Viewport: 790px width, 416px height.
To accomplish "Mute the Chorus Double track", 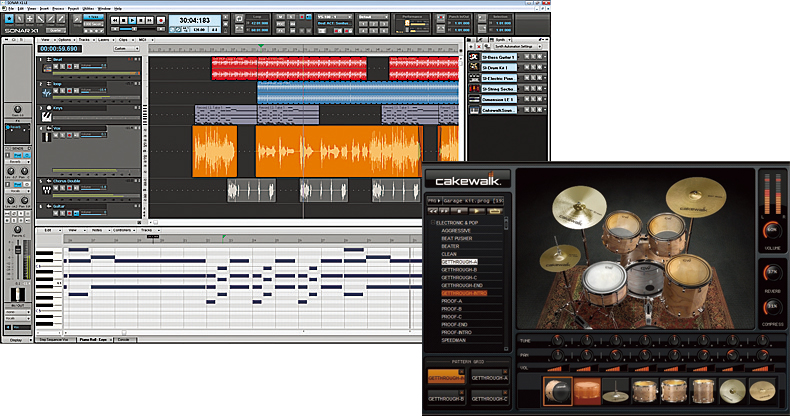I will (x=56, y=188).
